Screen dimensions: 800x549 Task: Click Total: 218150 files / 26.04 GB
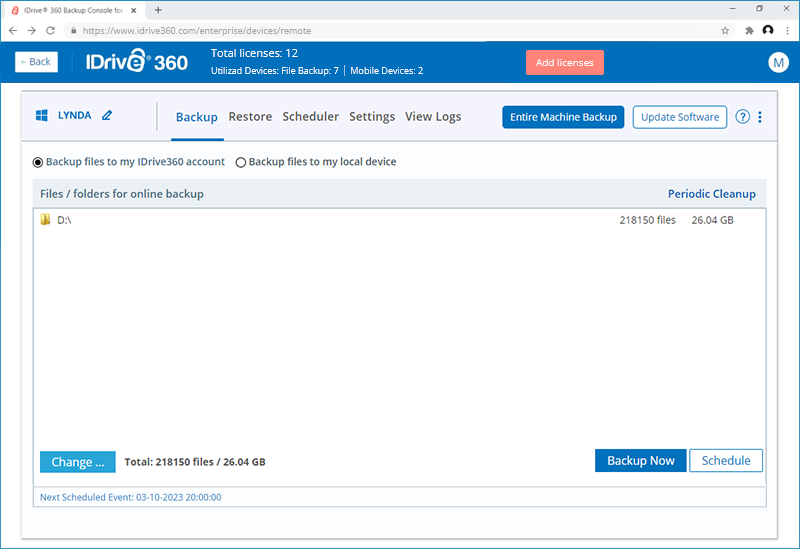click(195, 462)
